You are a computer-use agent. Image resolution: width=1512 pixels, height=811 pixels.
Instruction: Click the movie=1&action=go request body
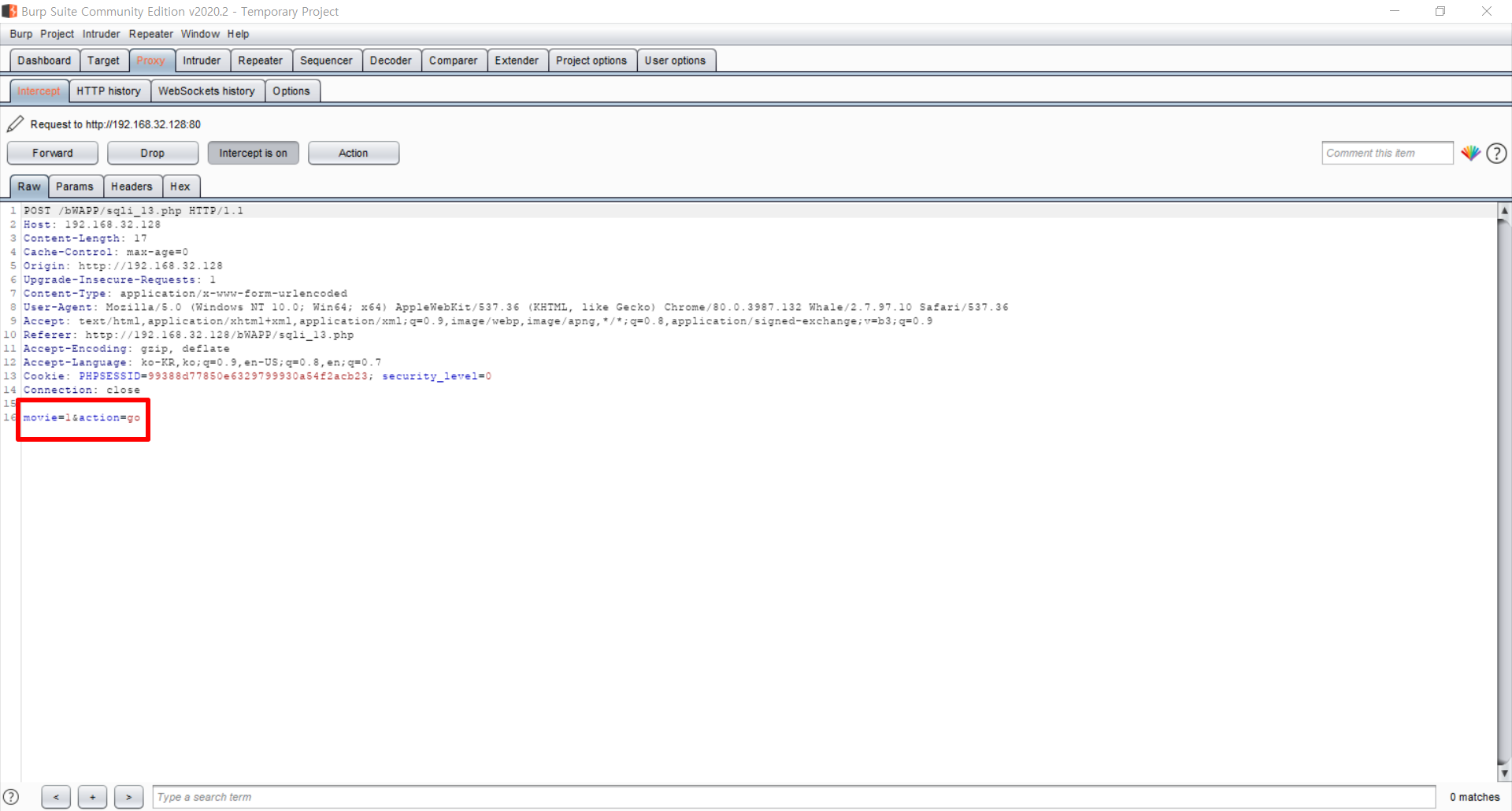82,418
